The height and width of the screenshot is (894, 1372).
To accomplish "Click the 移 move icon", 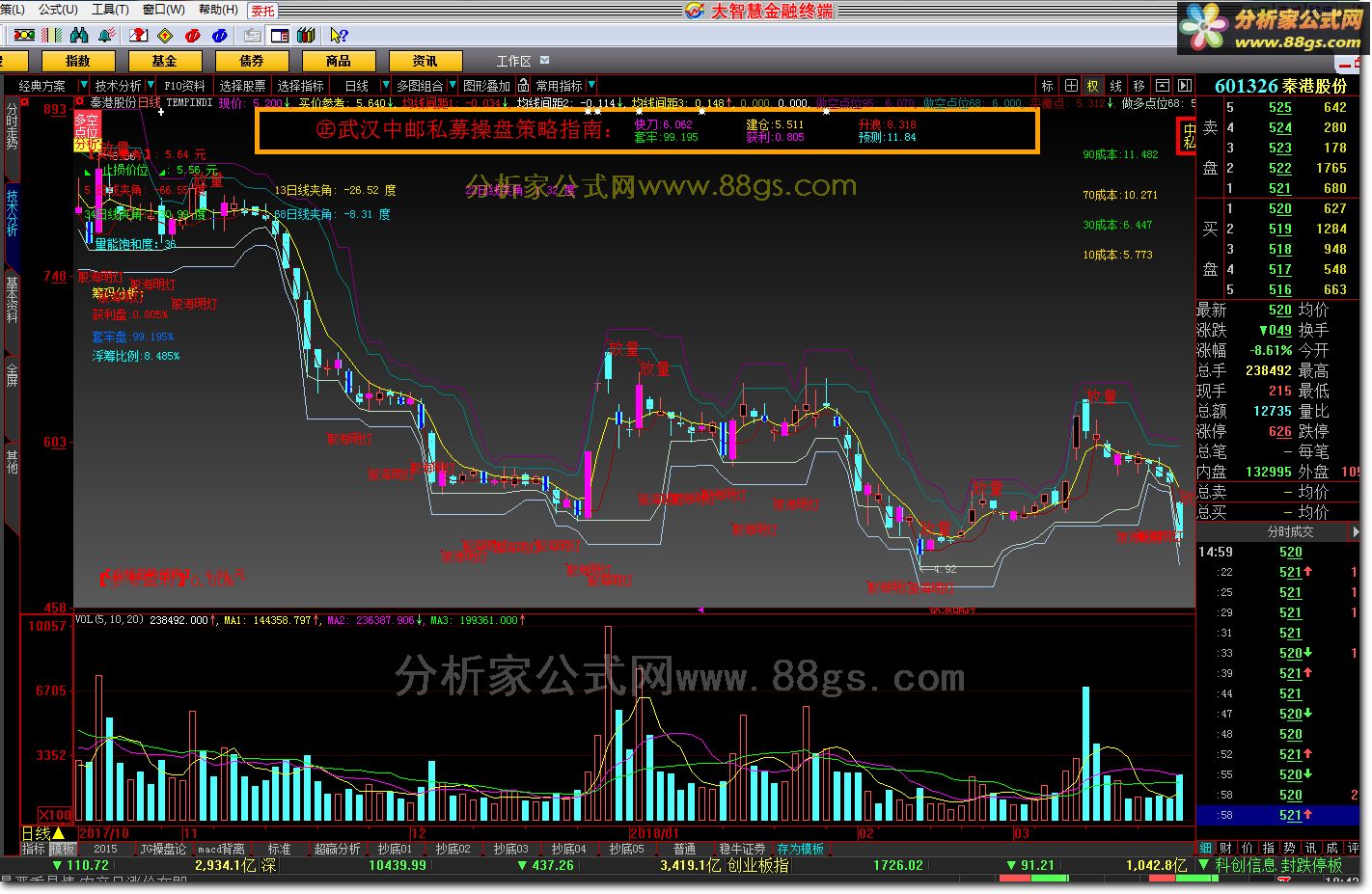I will click(1139, 85).
